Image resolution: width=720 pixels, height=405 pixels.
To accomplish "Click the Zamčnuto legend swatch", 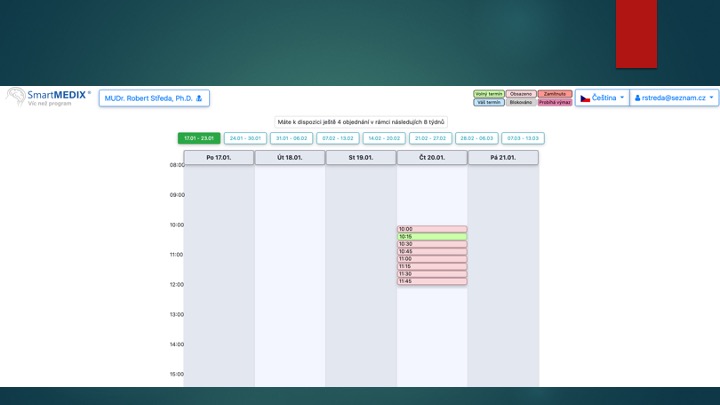I will (x=554, y=94).
